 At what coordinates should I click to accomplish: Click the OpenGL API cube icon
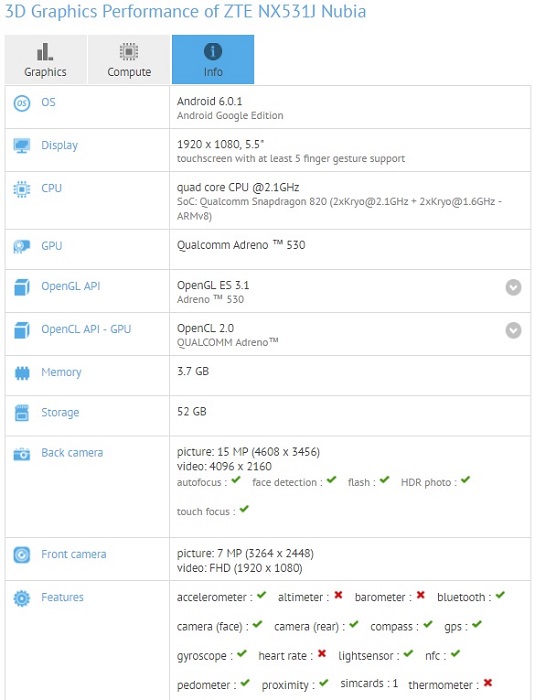(22, 287)
